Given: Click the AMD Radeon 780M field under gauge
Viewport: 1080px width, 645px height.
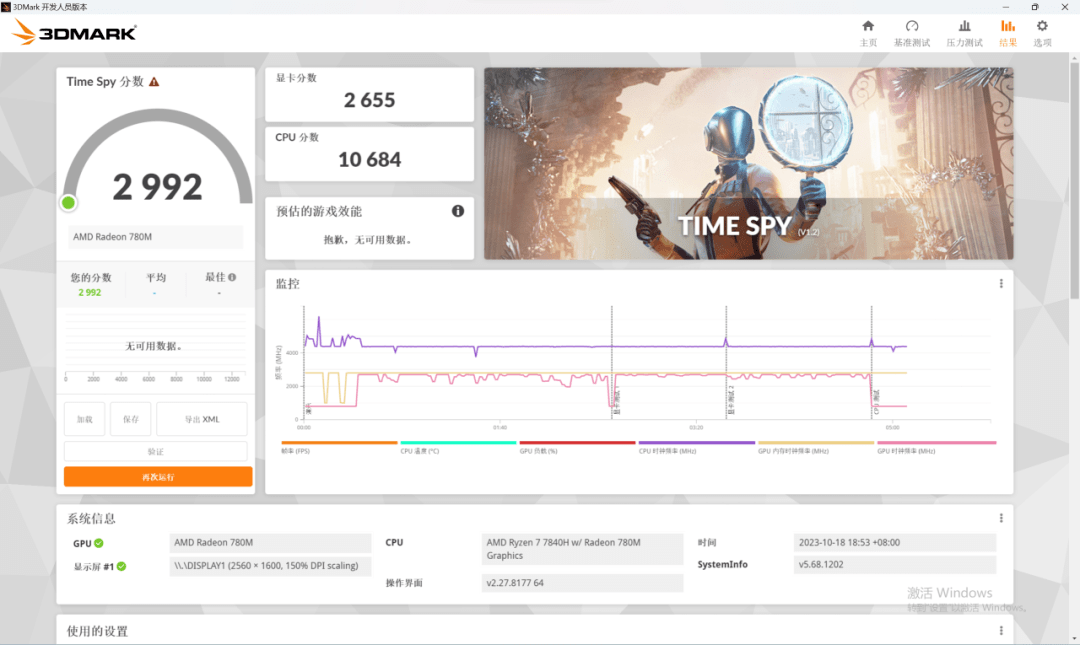Looking at the screenshot, I should tap(156, 236).
